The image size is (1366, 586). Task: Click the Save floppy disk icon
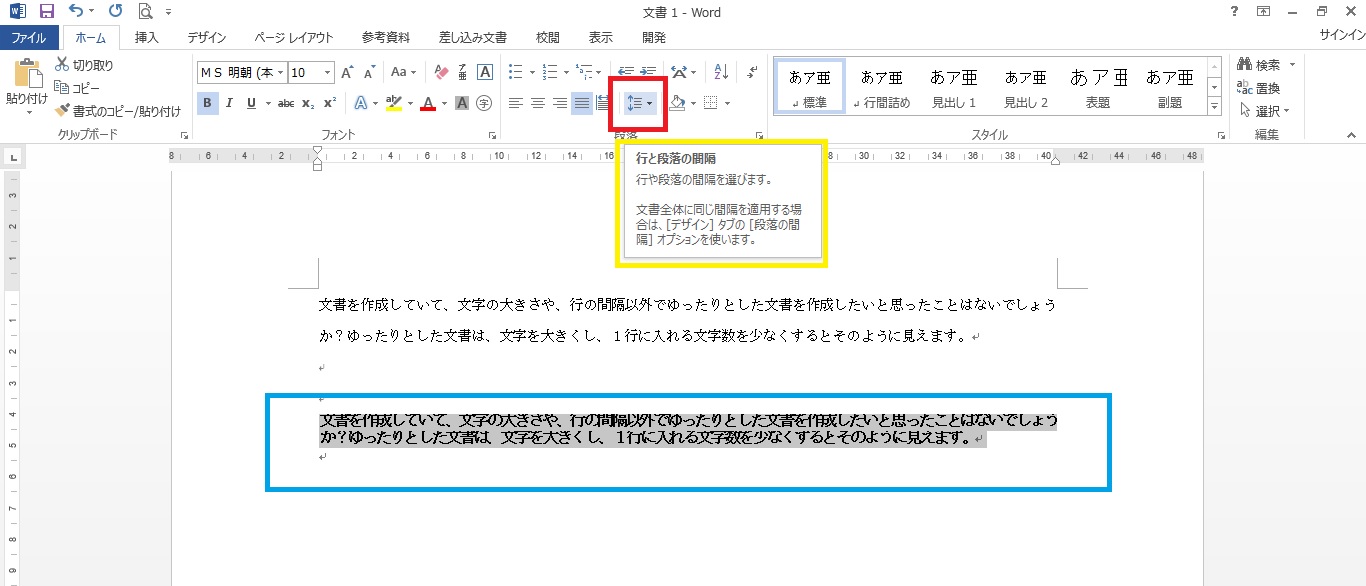coord(46,12)
